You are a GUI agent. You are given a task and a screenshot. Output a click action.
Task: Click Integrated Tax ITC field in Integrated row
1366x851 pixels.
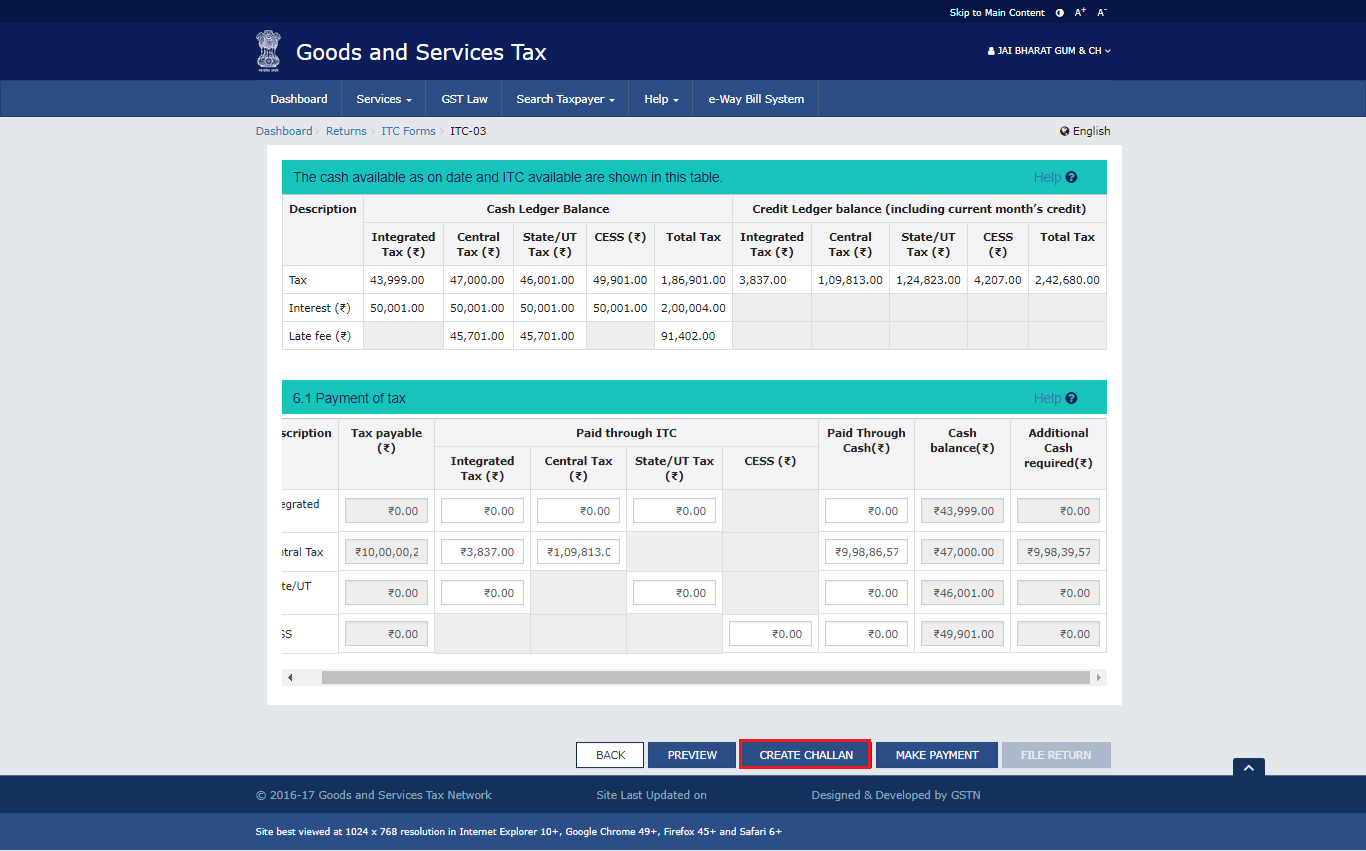pyautogui.click(x=482, y=511)
